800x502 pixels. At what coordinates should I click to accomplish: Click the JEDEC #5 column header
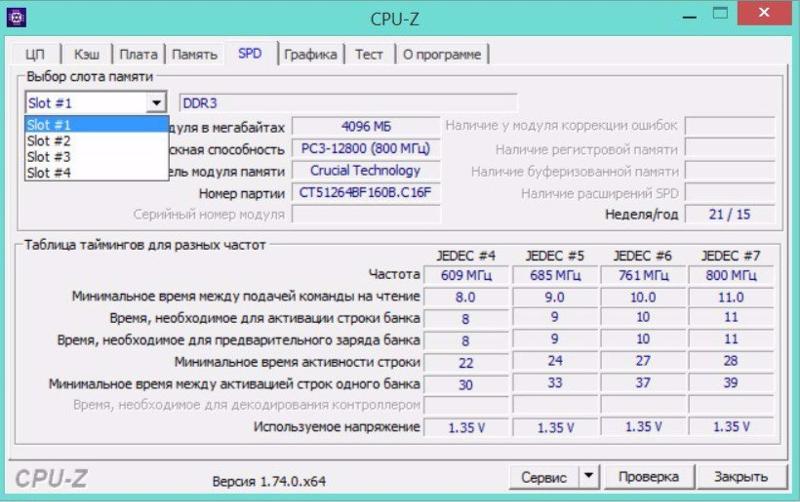point(555,256)
